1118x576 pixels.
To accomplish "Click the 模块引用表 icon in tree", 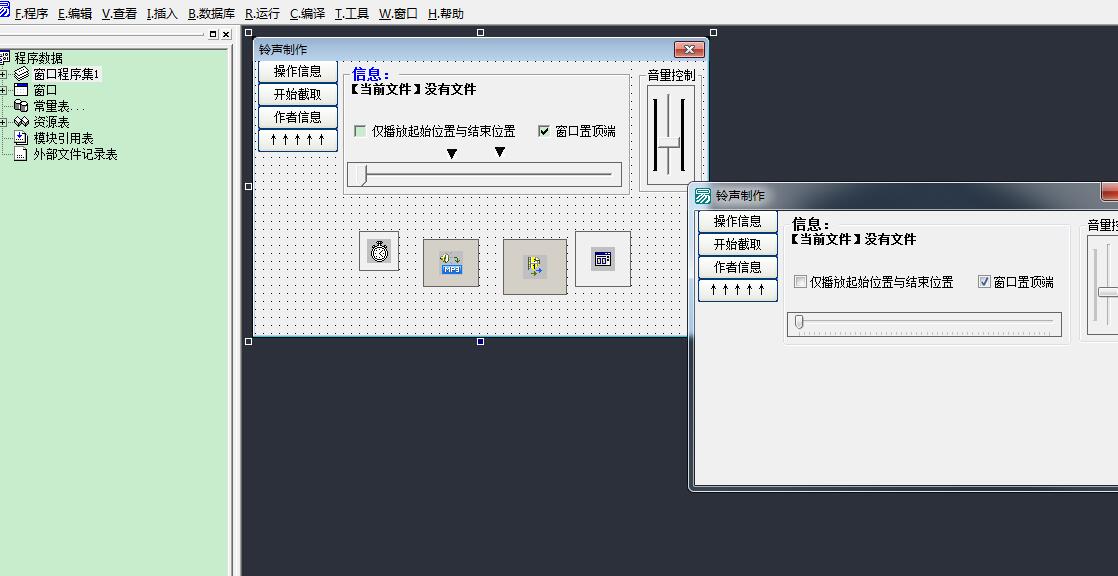I will (x=21, y=138).
